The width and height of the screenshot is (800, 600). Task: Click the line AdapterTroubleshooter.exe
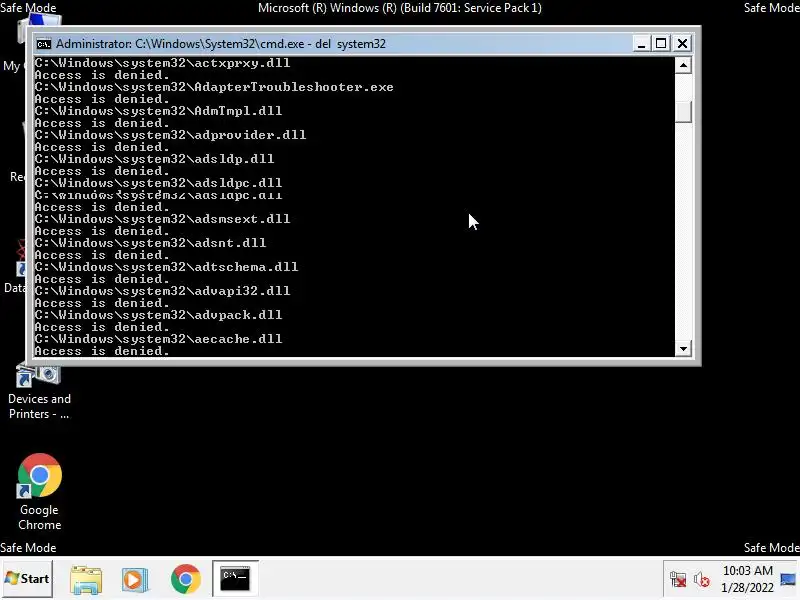214,87
